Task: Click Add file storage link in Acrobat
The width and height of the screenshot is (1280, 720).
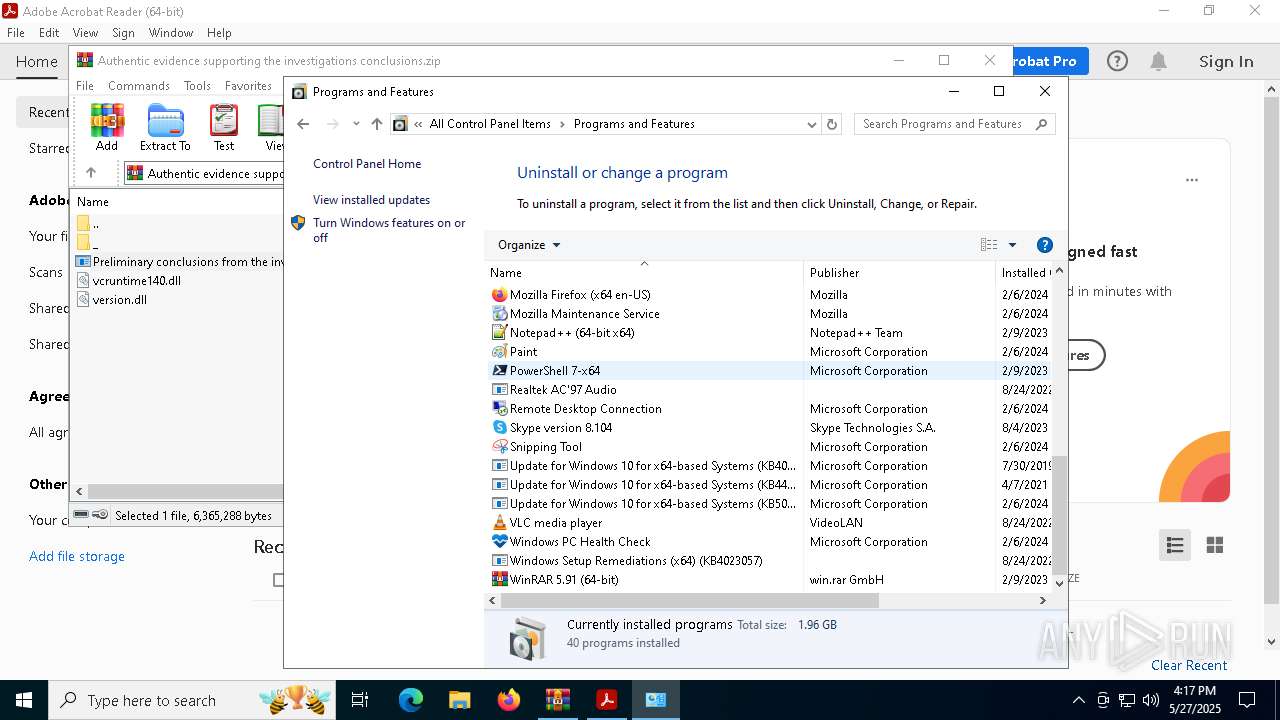Action: pos(77,556)
